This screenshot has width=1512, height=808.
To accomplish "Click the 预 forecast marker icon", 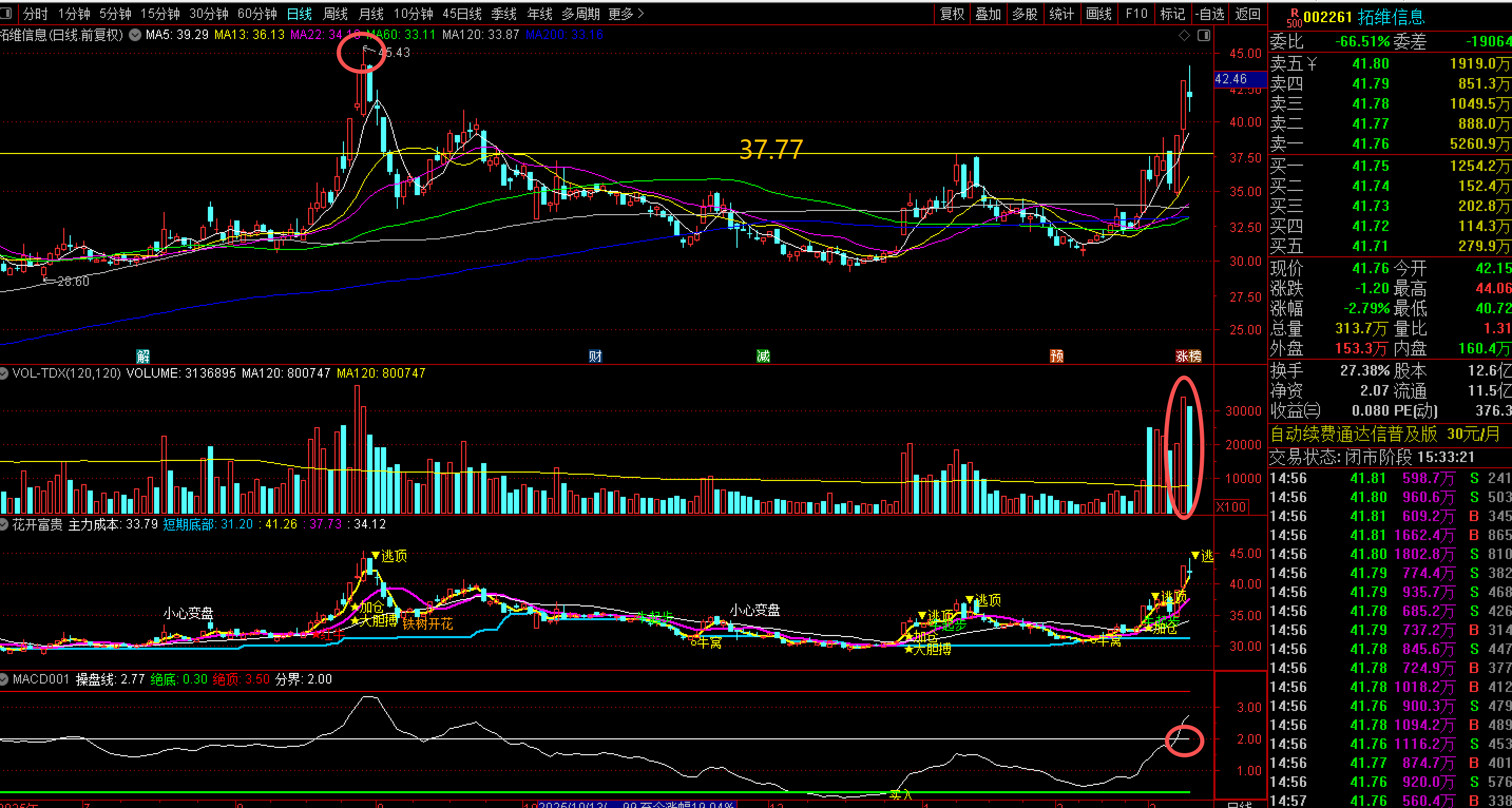I will pos(1057,355).
